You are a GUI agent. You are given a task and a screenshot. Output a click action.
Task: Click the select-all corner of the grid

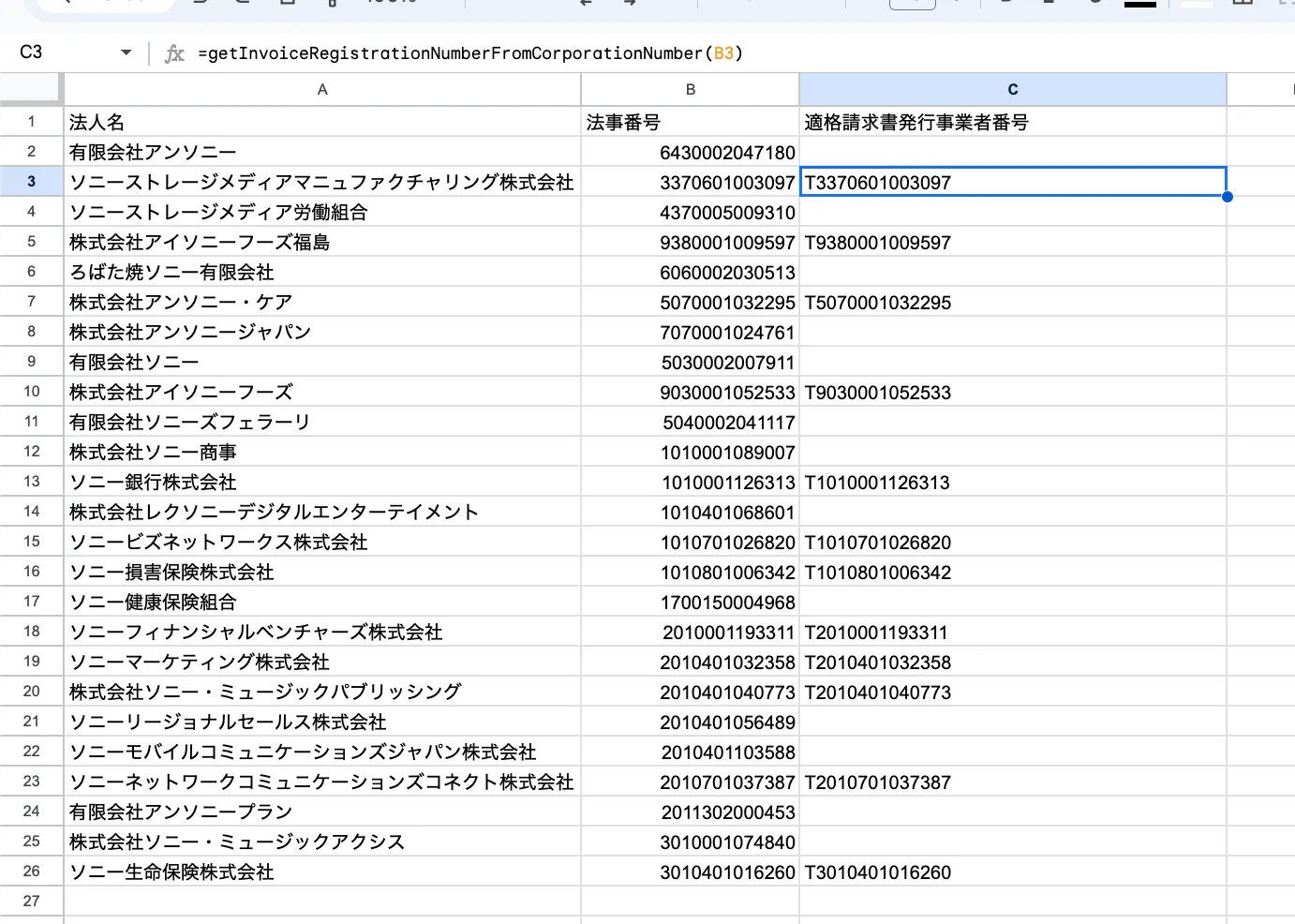[31, 89]
